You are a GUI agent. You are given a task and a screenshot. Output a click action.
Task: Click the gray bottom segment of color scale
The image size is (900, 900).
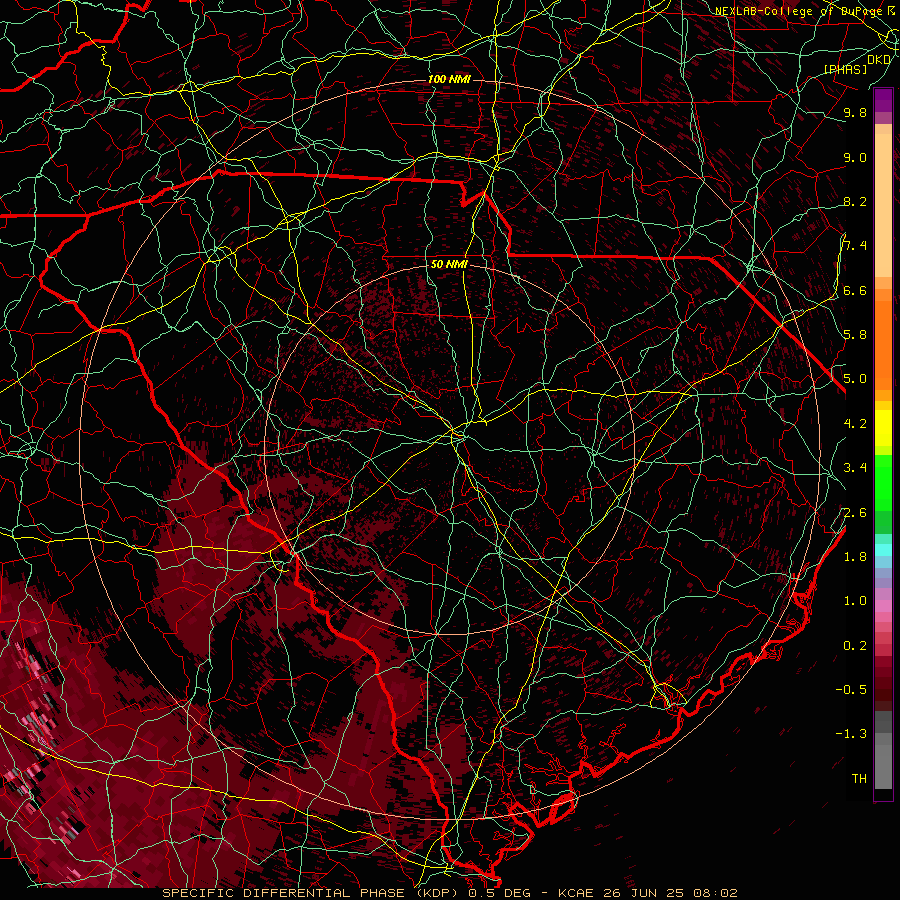pos(883,766)
